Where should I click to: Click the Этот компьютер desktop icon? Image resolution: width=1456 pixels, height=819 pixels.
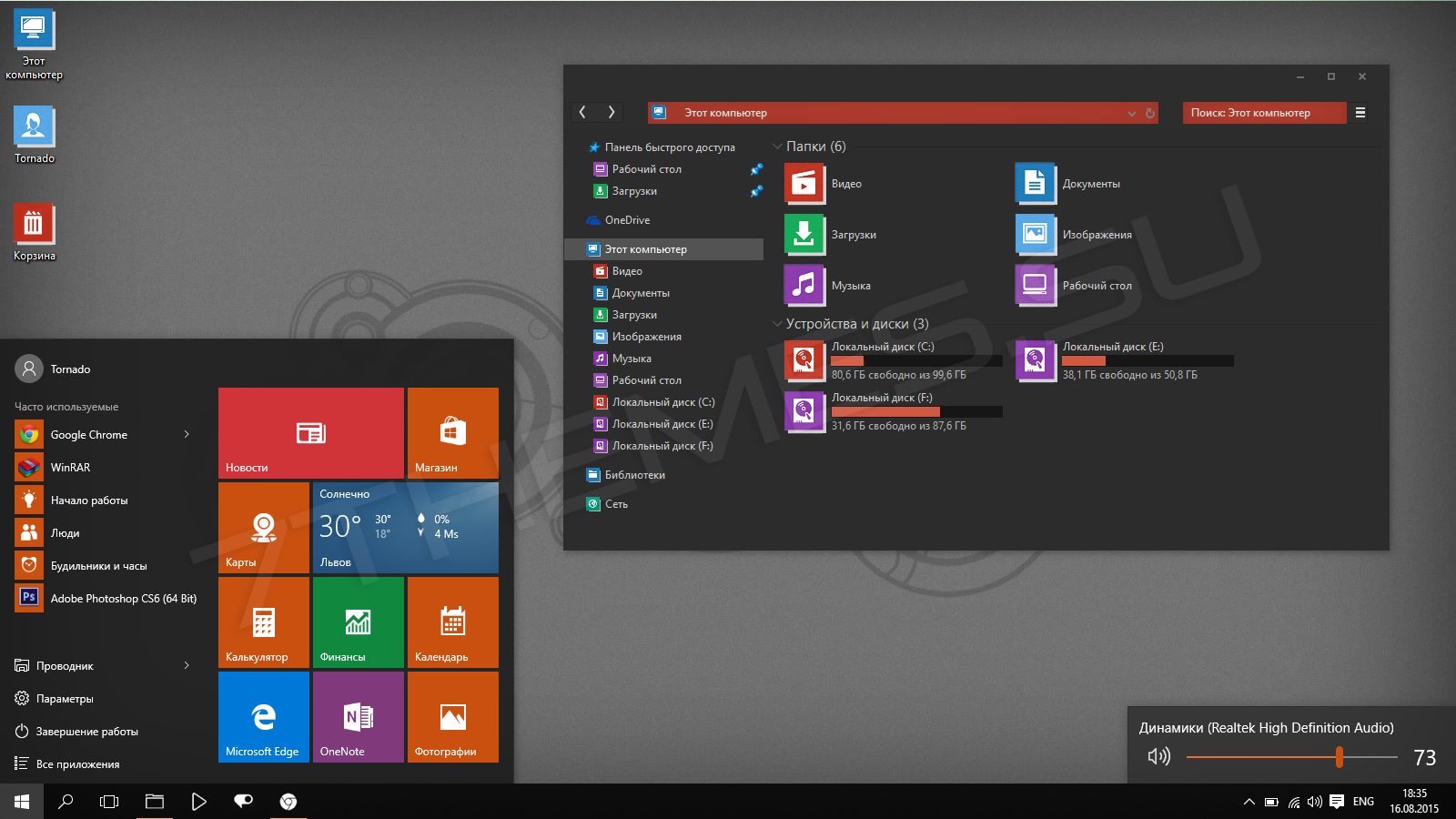click(34, 44)
